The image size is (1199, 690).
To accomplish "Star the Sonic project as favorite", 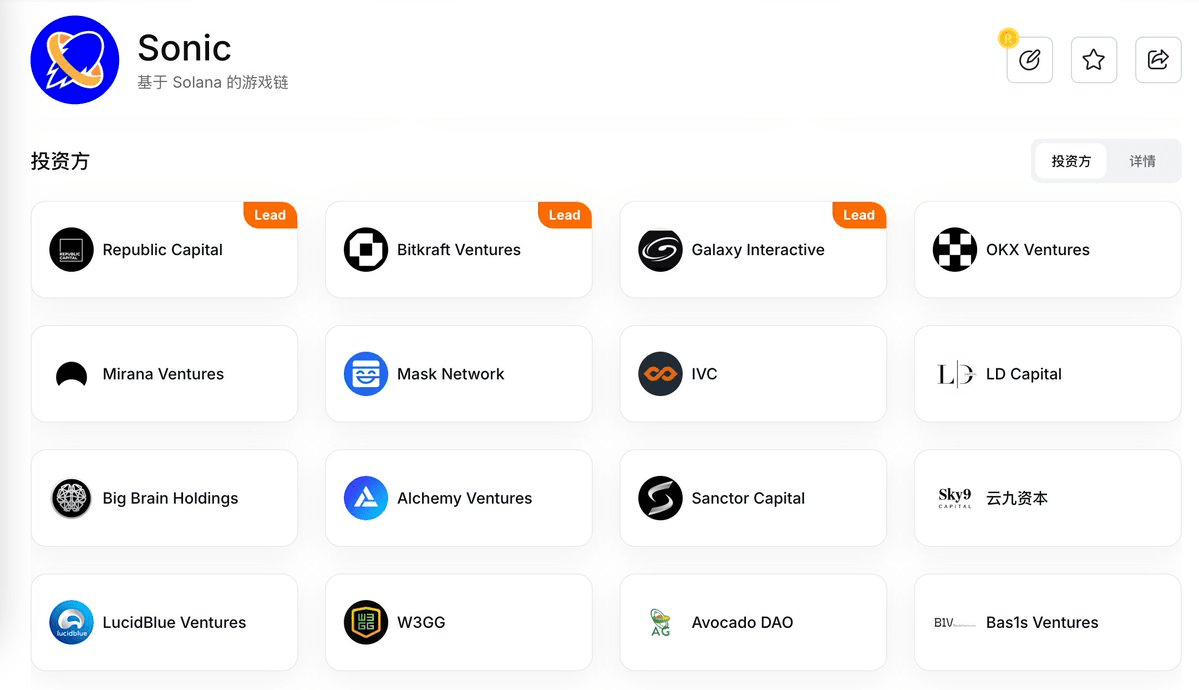I will (x=1093, y=60).
